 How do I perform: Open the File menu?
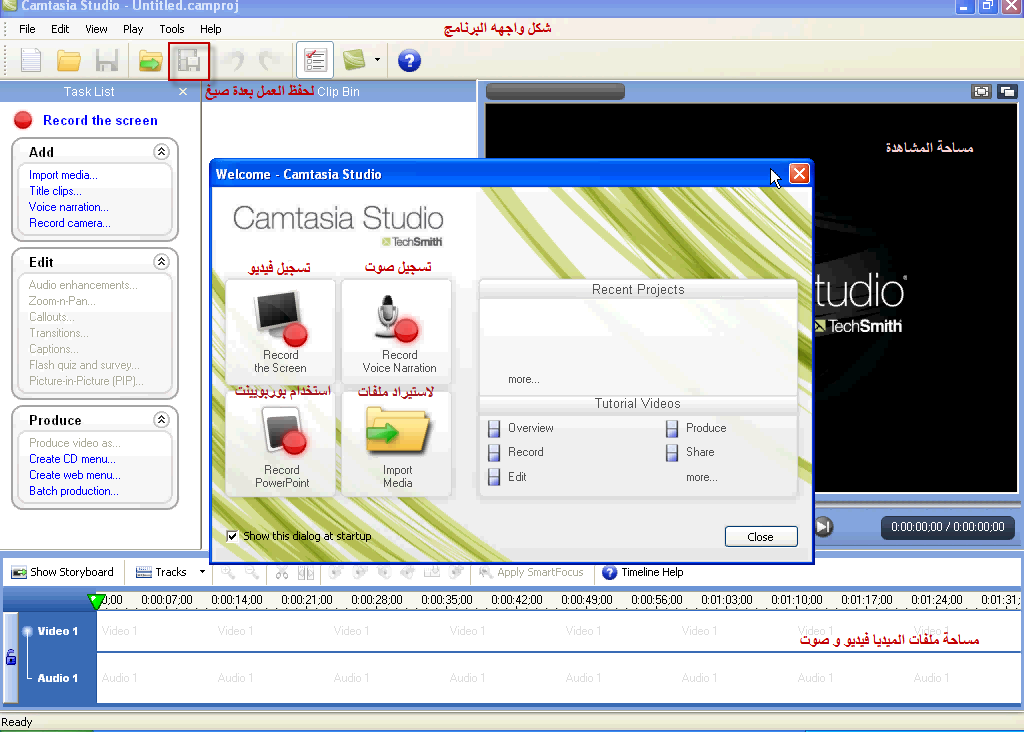(27, 29)
